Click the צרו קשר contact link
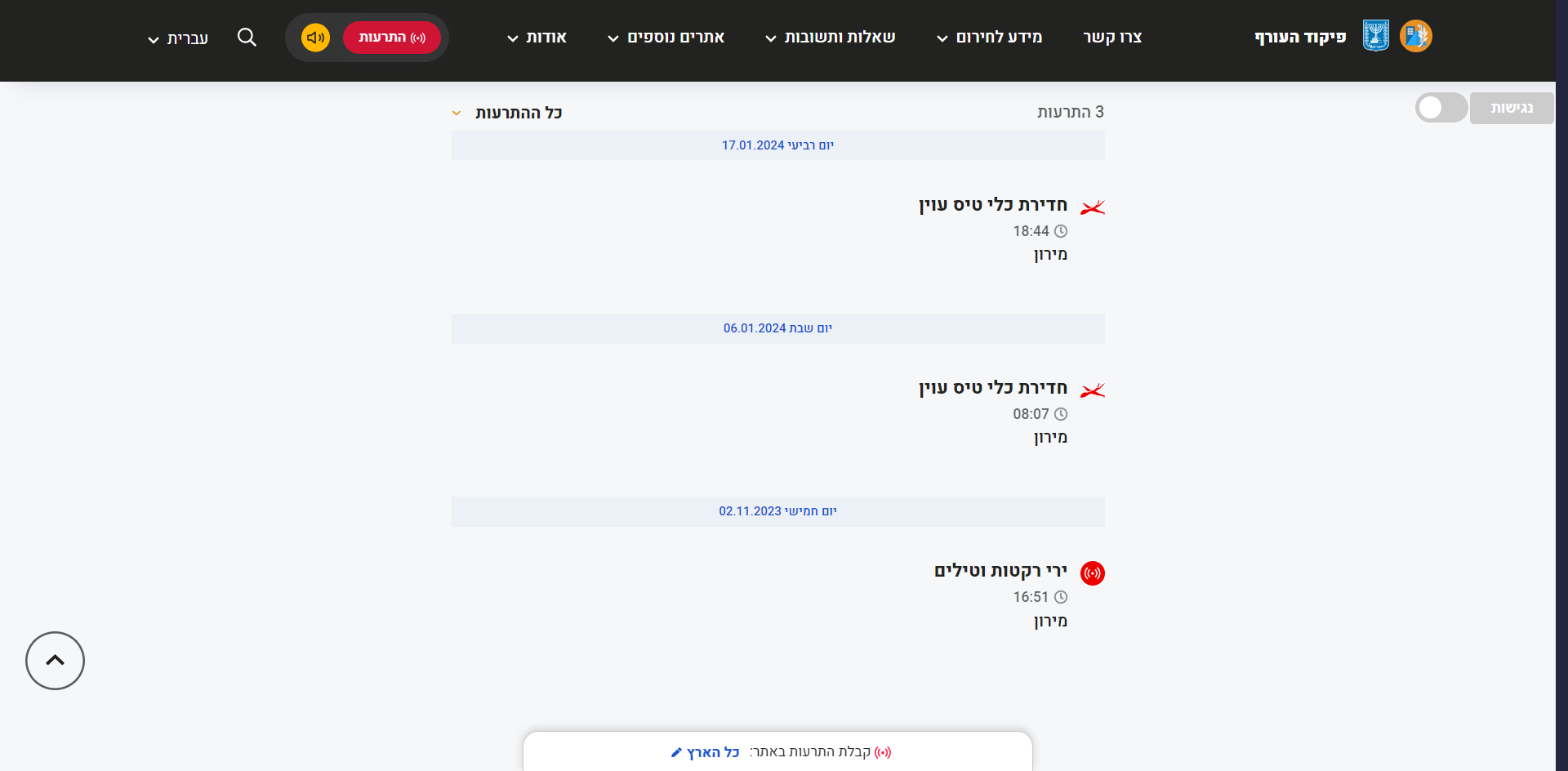Screen dimensions: 1568x771 (x=1112, y=38)
